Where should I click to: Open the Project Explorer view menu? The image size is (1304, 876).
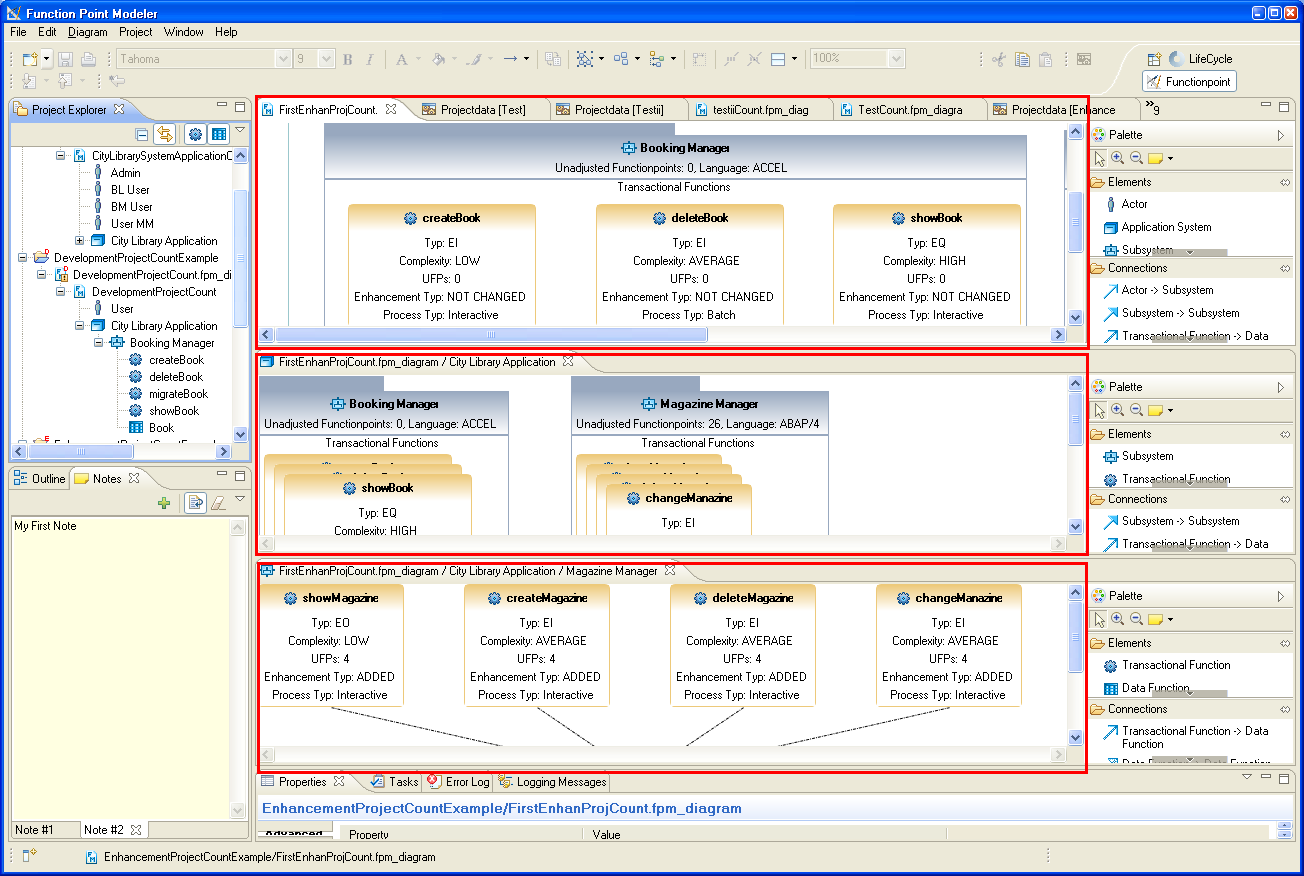point(240,130)
